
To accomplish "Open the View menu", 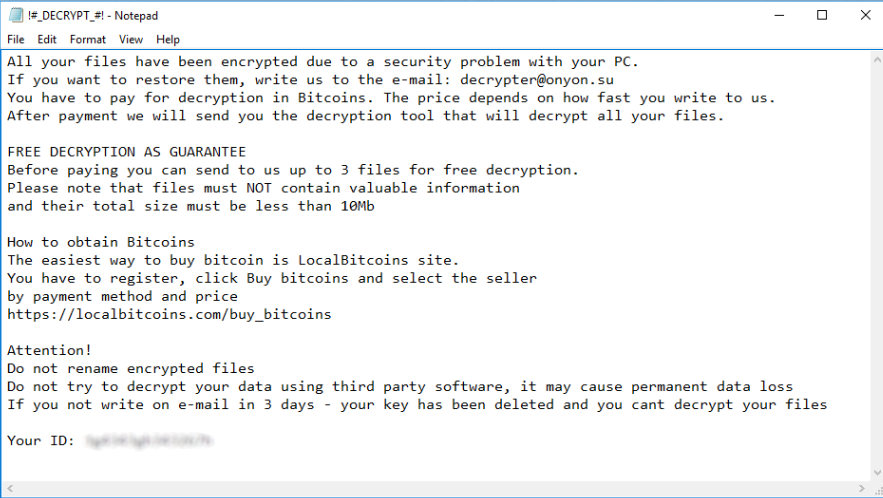I will 131,39.
